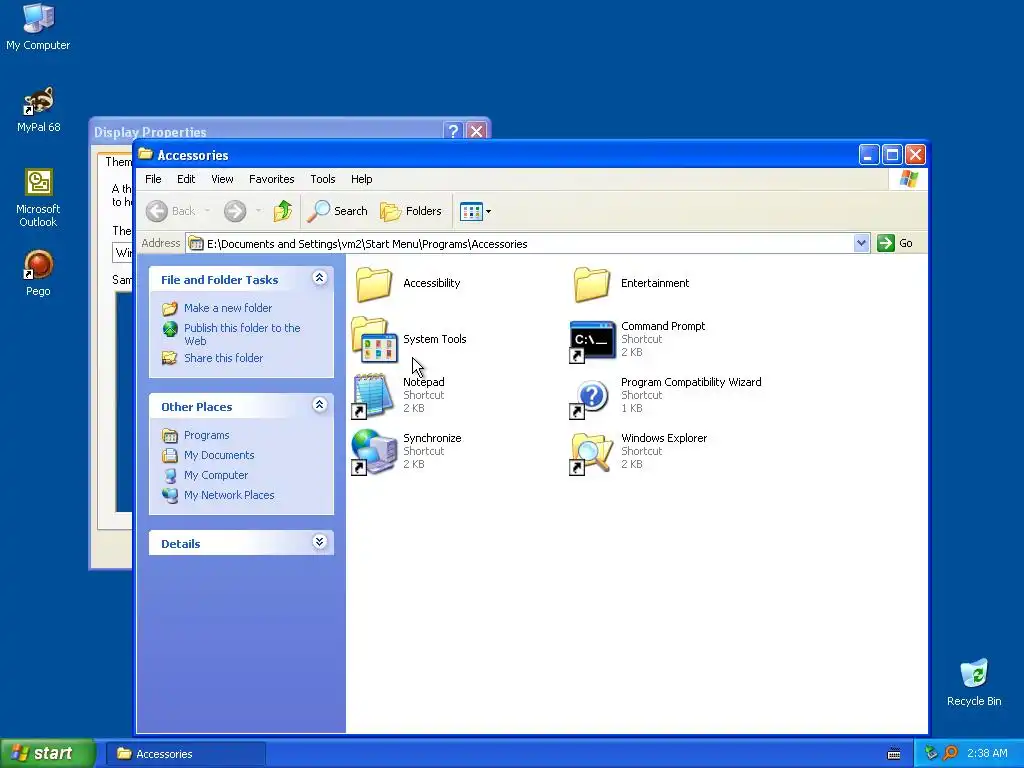Click the Start button
1024x768 pixels.
pyautogui.click(x=47, y=754)
